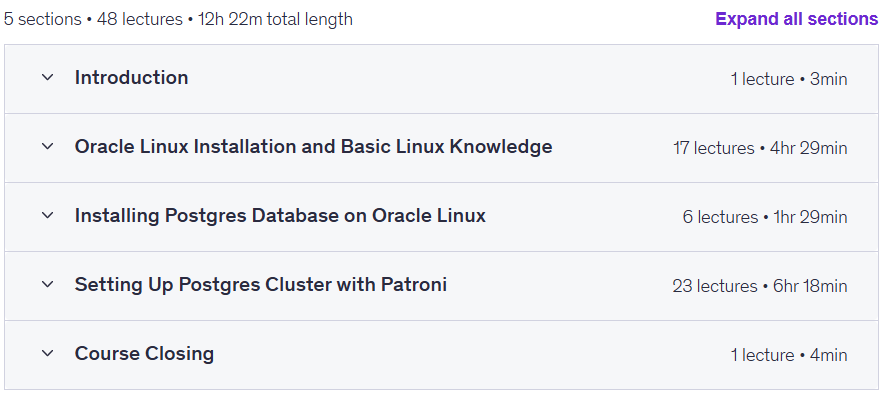Image resolution: width=883 pixels, height=395 pixels.
Task: Click the '1 lecture • 3min' text
Action: (789, 79)
